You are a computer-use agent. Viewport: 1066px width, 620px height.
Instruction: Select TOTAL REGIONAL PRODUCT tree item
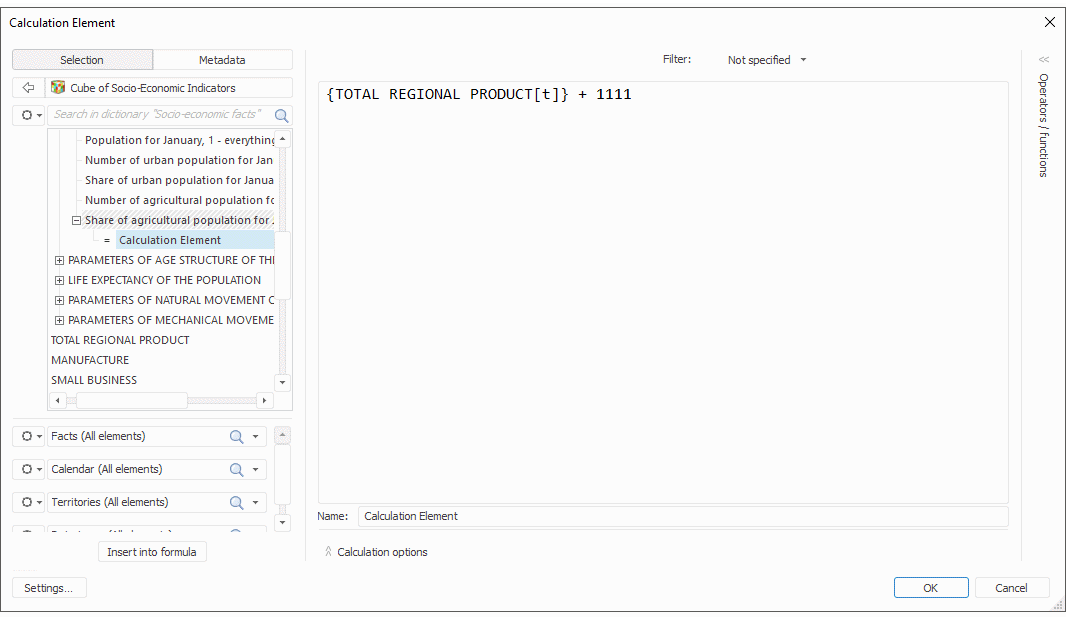(120, 340)
